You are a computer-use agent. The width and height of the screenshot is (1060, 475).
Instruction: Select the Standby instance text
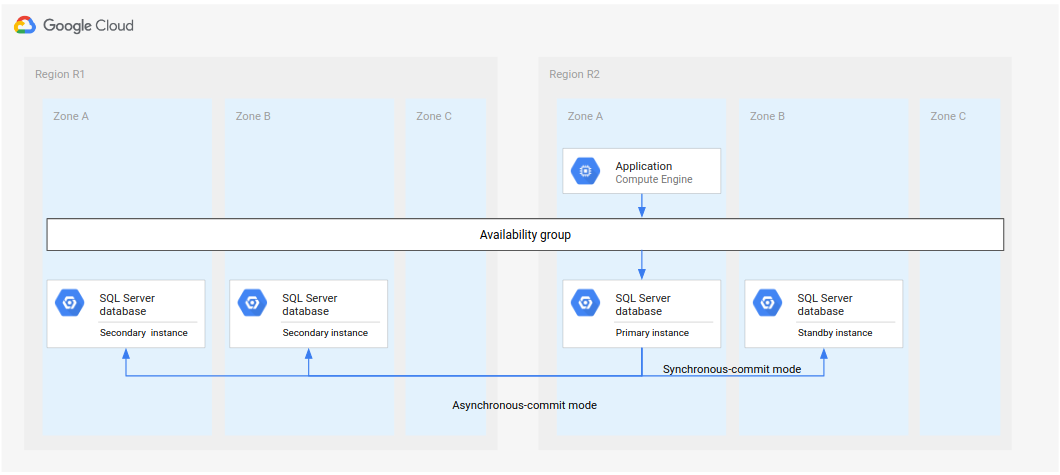pyautogui.click(x=835, y=333)
